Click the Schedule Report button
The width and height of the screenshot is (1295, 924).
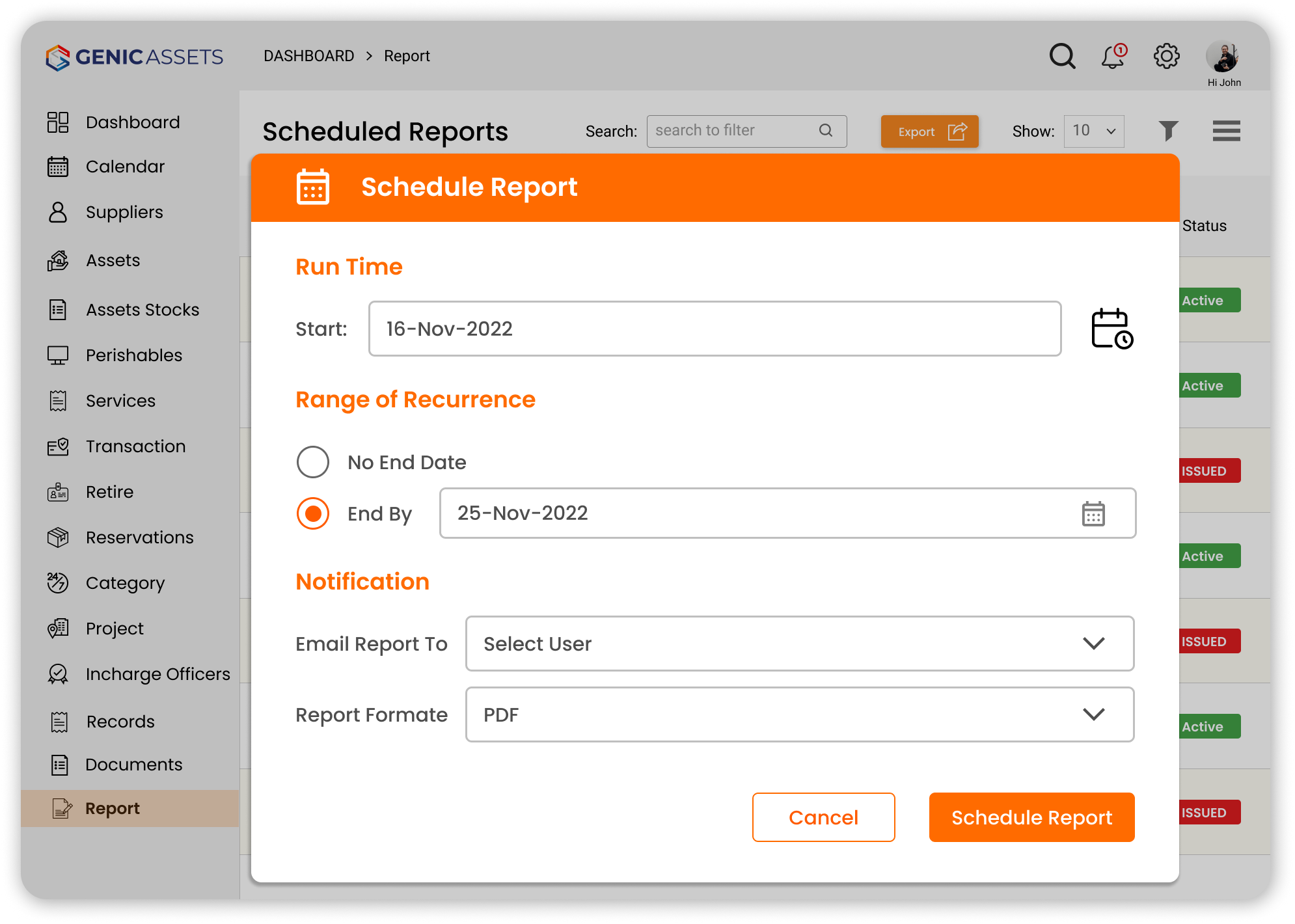pos(1031,817)
